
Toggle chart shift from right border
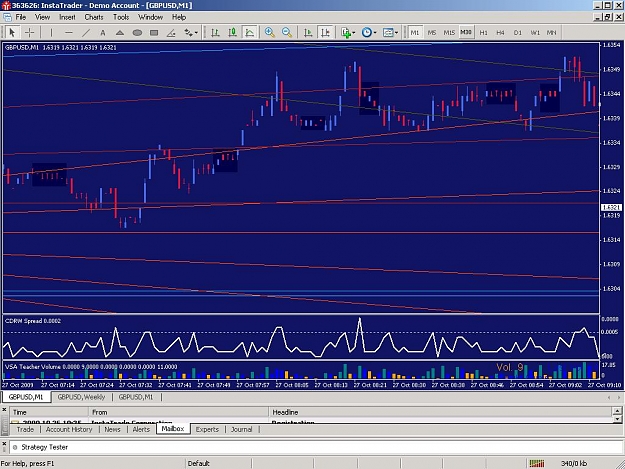pyautogui.click(x=325, y=33)
